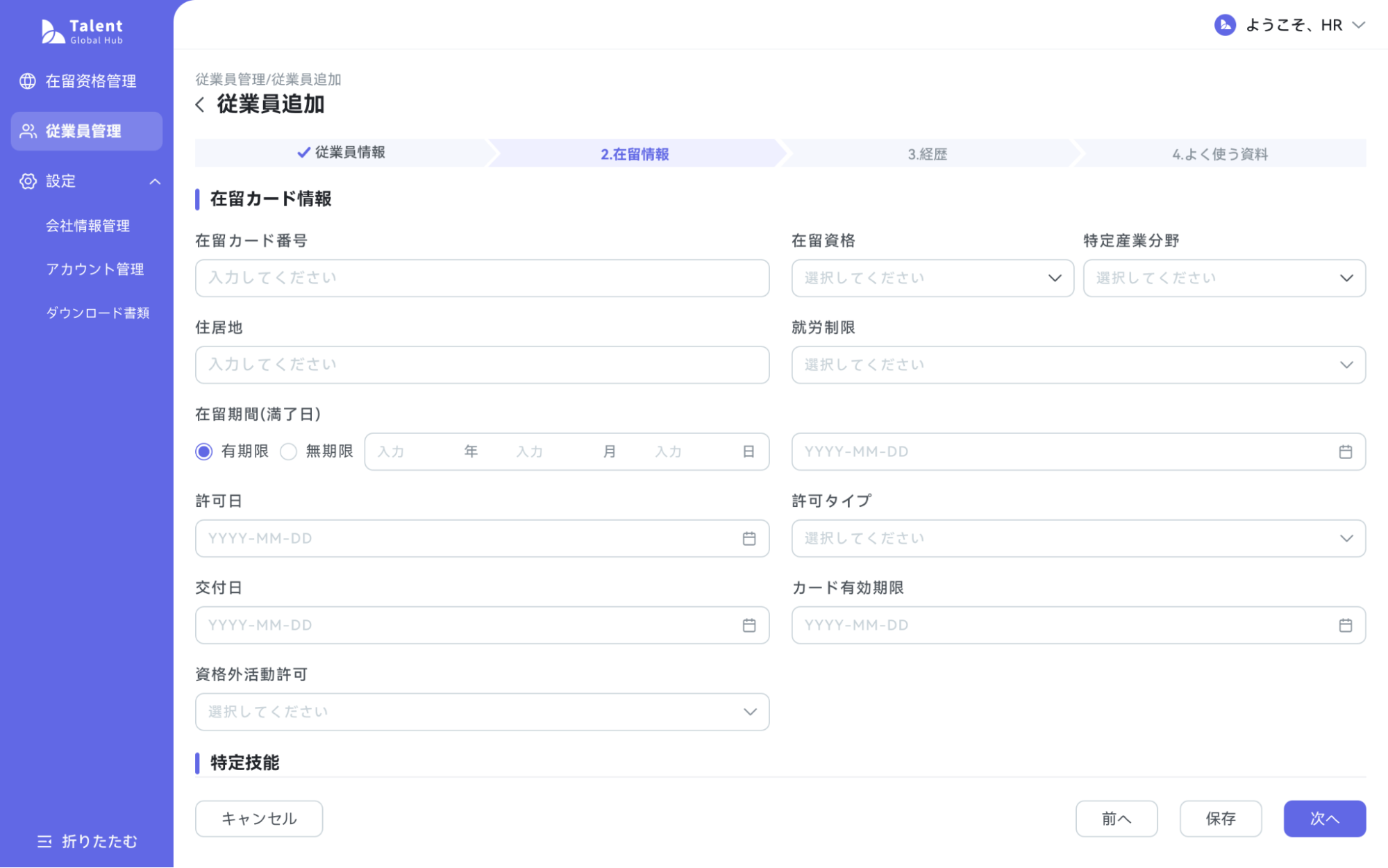This screenshot has width=1388, height=868.
Task: Click the globe icon for 在留資格管理
Action: [28, 81]
